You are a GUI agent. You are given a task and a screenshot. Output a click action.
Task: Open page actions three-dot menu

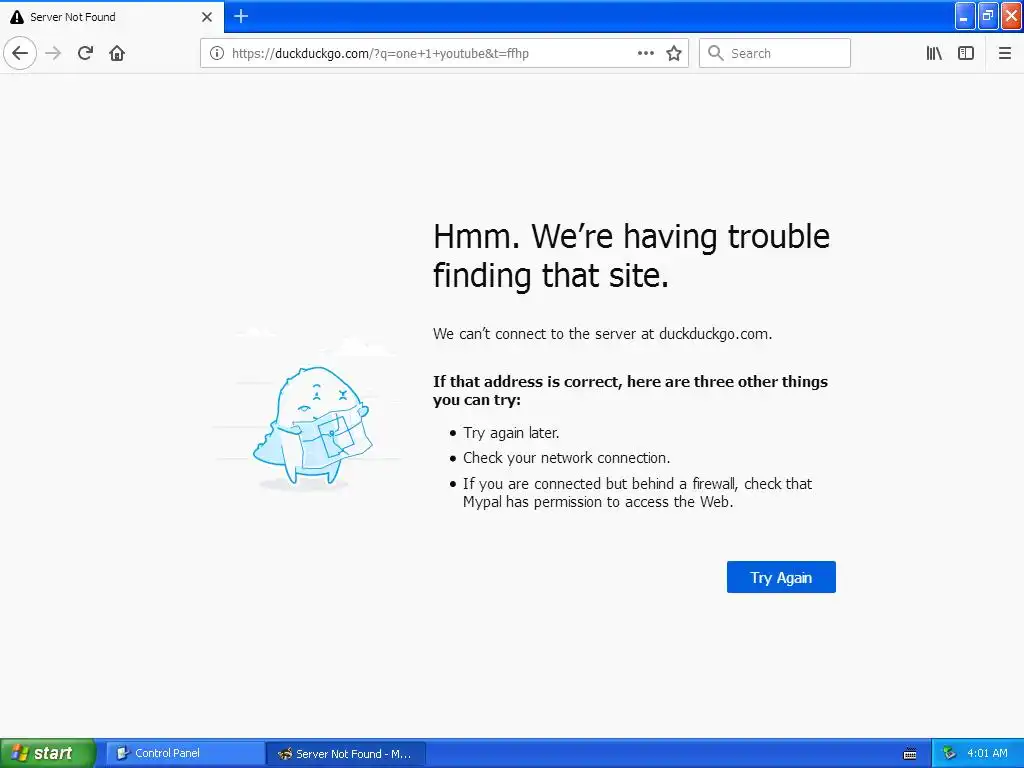645,53
